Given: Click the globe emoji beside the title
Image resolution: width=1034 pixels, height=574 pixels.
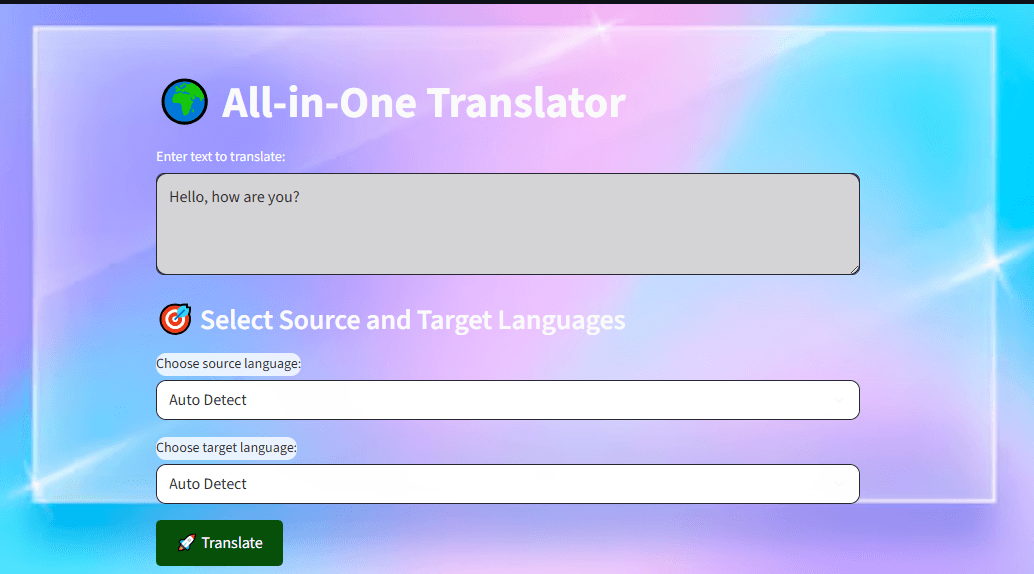Looking at the screenshot, I should (x=184, y=102).
